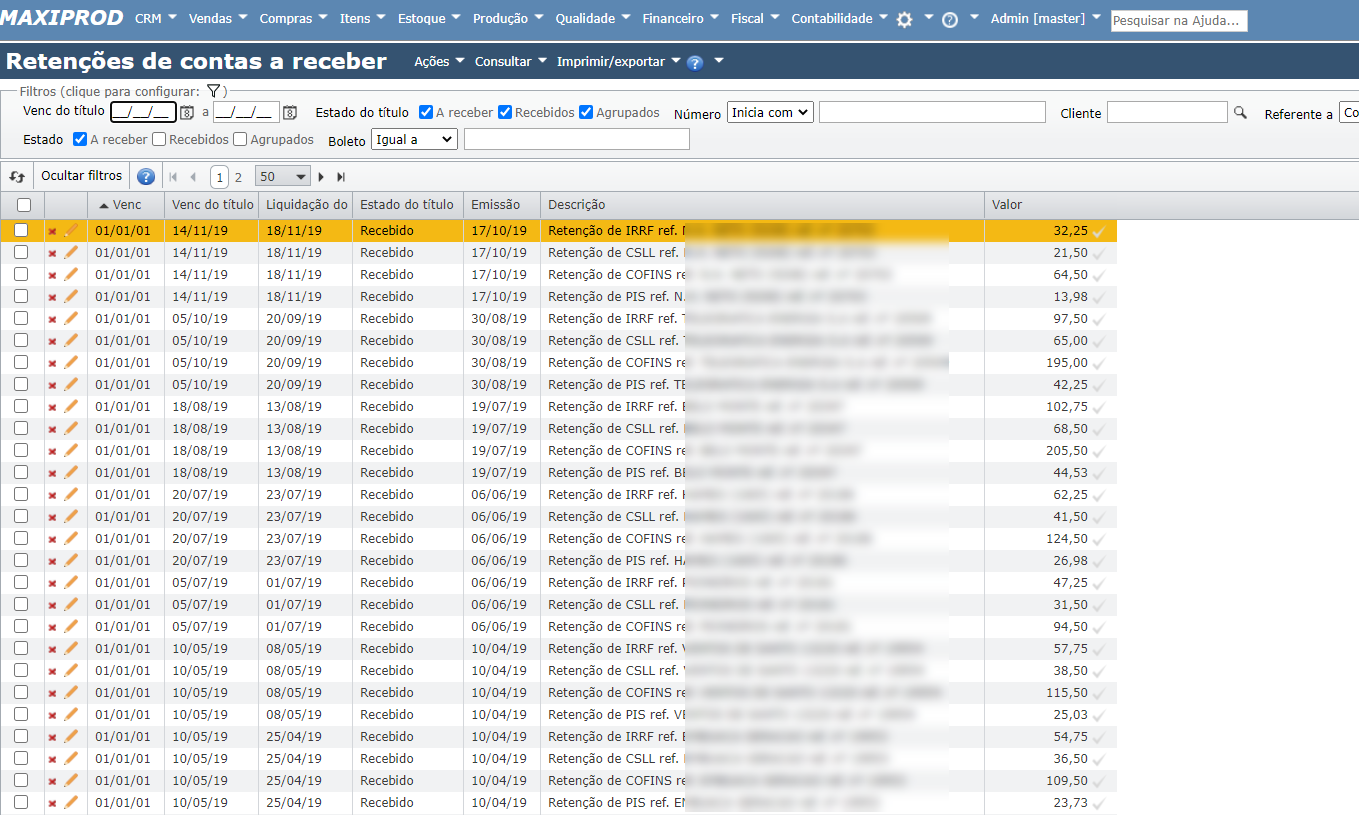
Task: Click the MAXIPROD logo
Action: coord(63,18)
